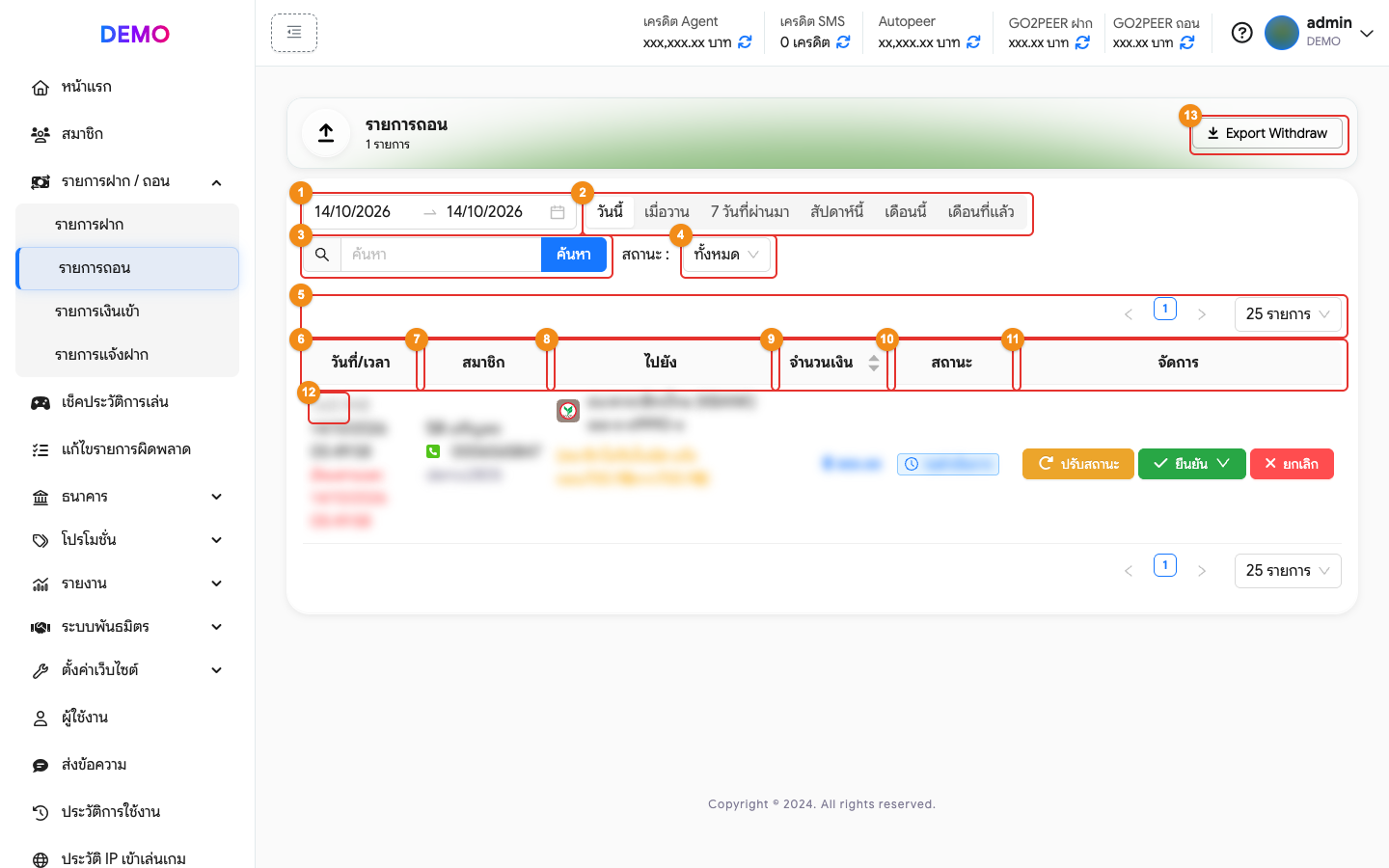Collapse the sidebar menu toggle icon

point(294,33)
